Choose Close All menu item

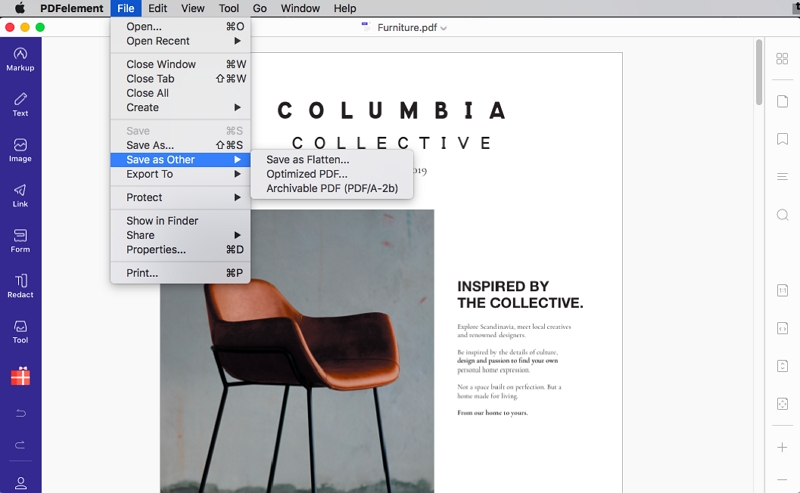tap(181, 93)
